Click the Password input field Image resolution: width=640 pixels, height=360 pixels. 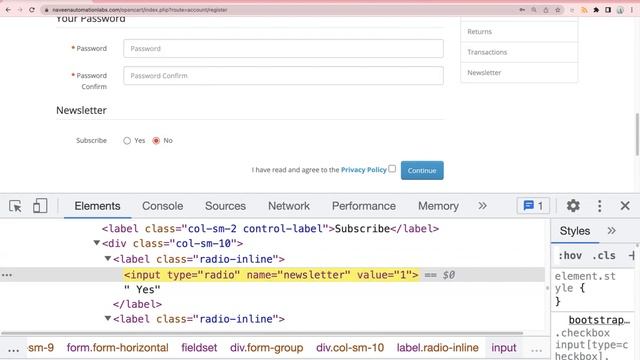click(x=283, y=49)
